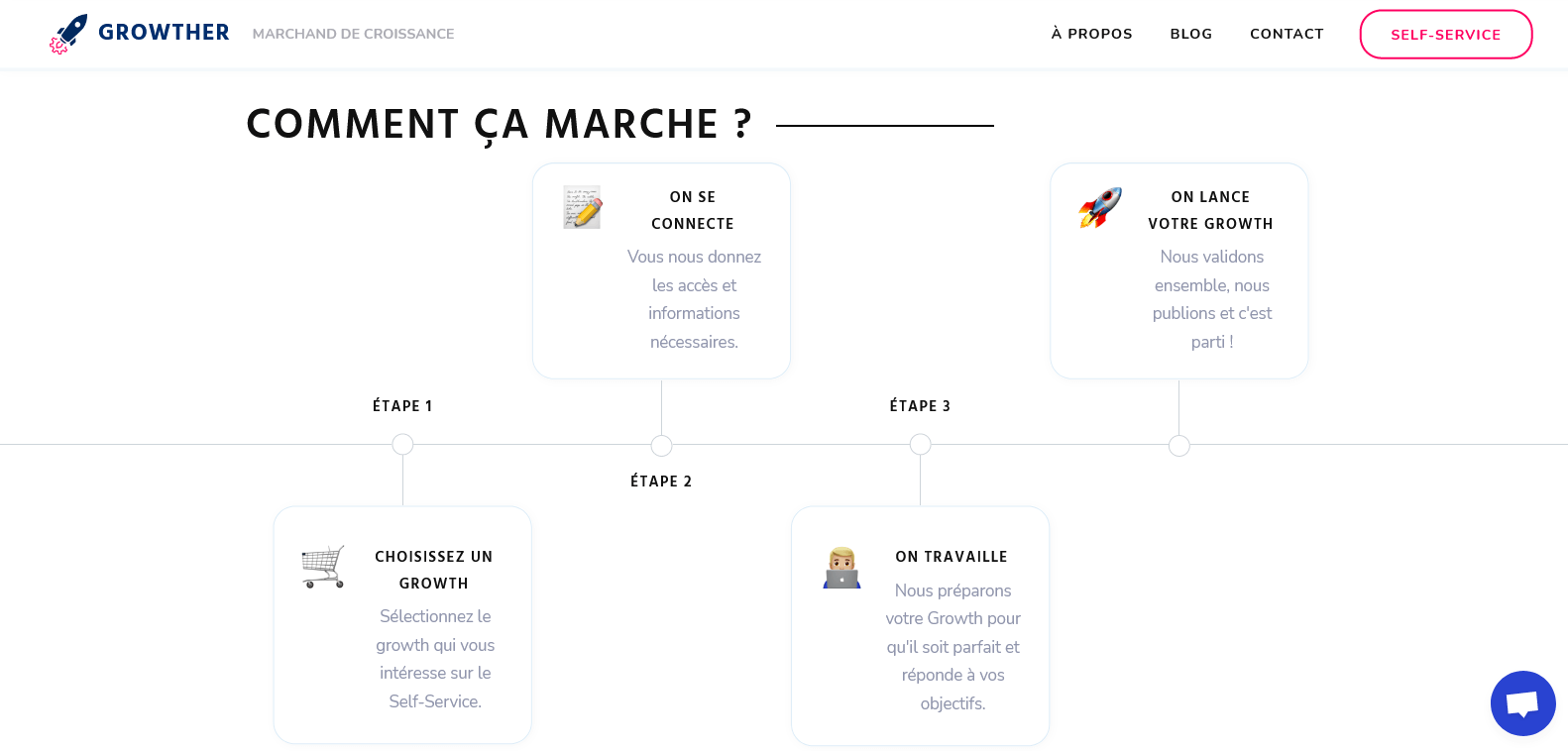Click the On lance votre growth heading
1568x751 pixels.
[x=1210, y=210]
